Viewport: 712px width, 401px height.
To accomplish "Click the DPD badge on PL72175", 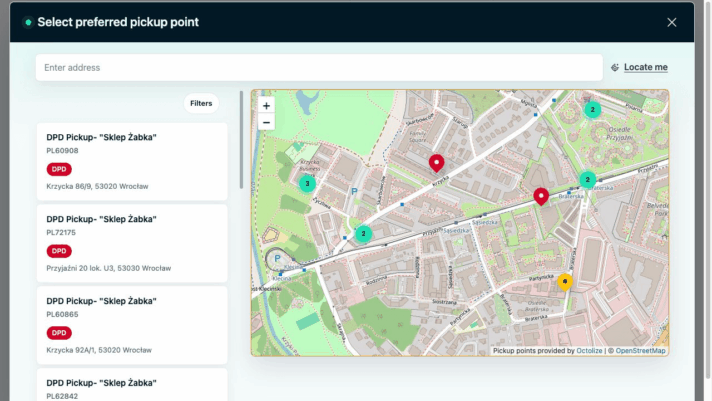I will click(59, 251).
